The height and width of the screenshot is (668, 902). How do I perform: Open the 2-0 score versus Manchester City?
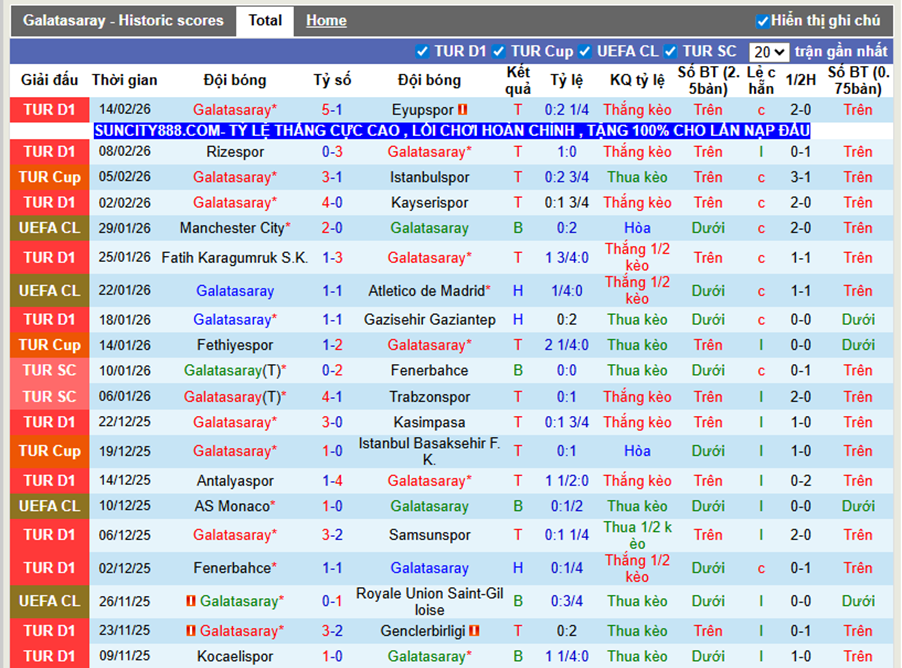click(x=332, y=228)
